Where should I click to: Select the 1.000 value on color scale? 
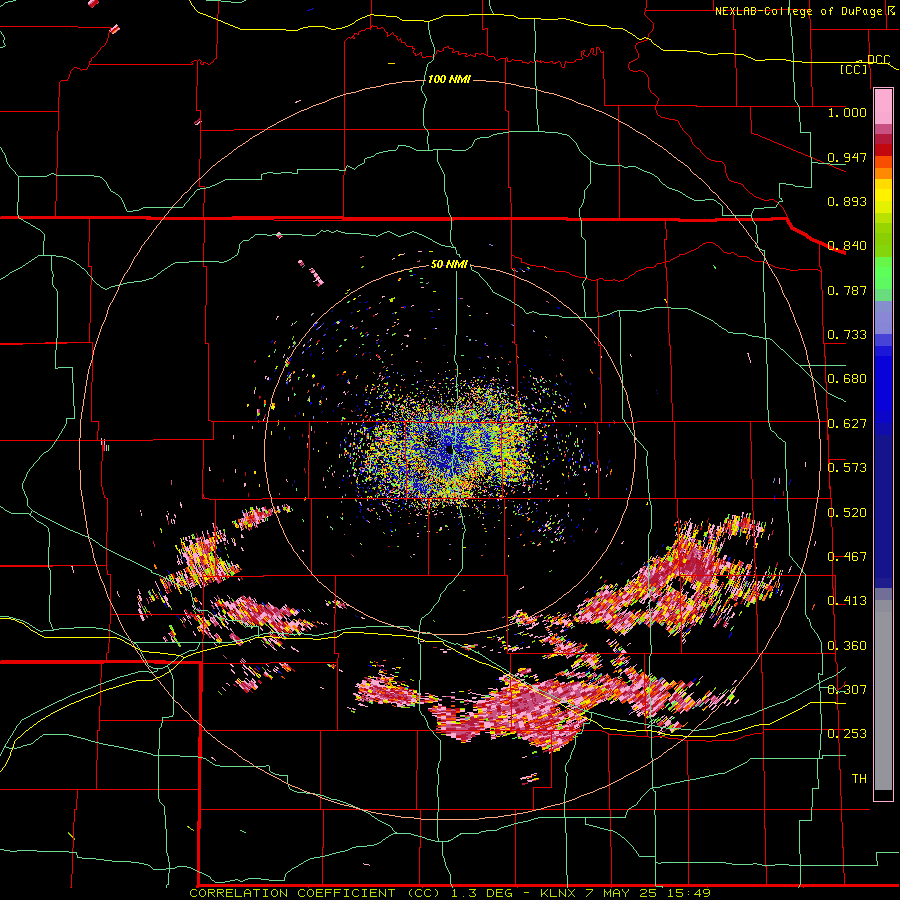pyautogui.click(x=847, y=112)
